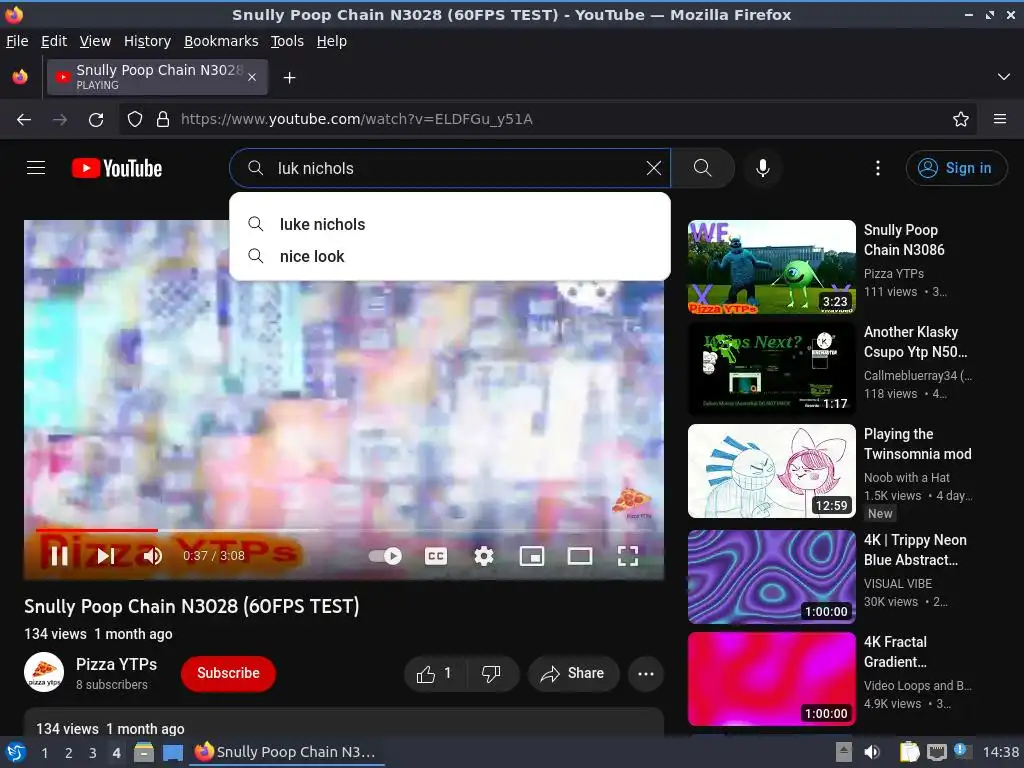Screen dimensions: 1024x768
Task: Like this video
Action: click(435, 673)
